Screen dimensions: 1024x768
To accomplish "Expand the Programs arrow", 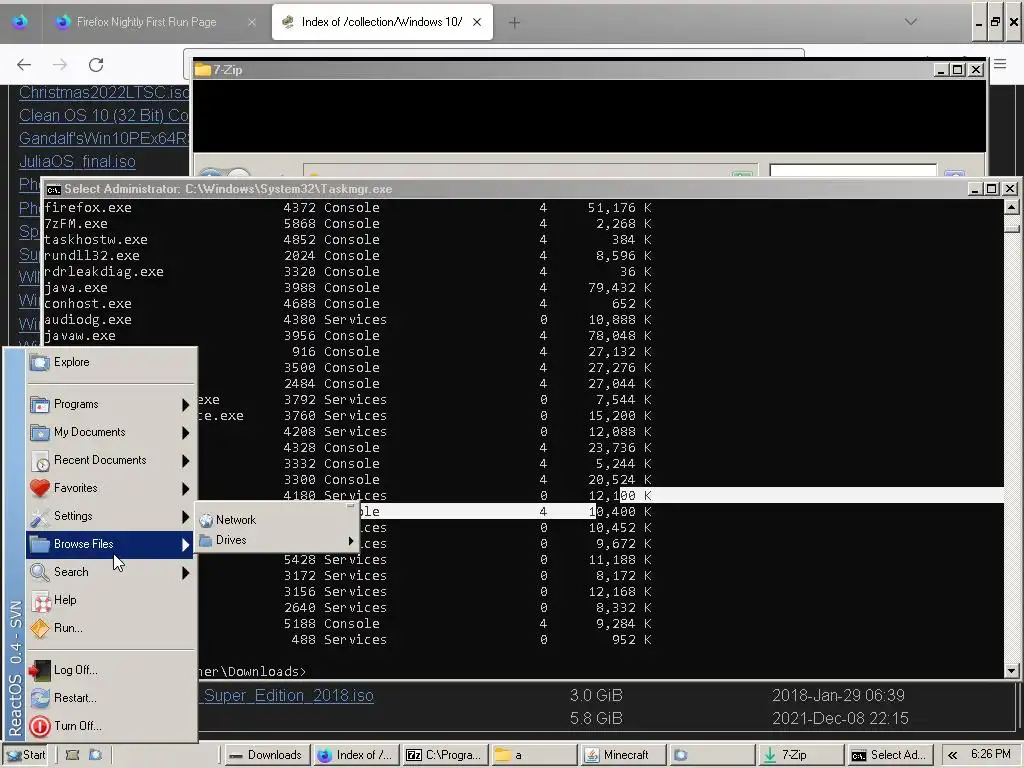I will coord(185,405).
